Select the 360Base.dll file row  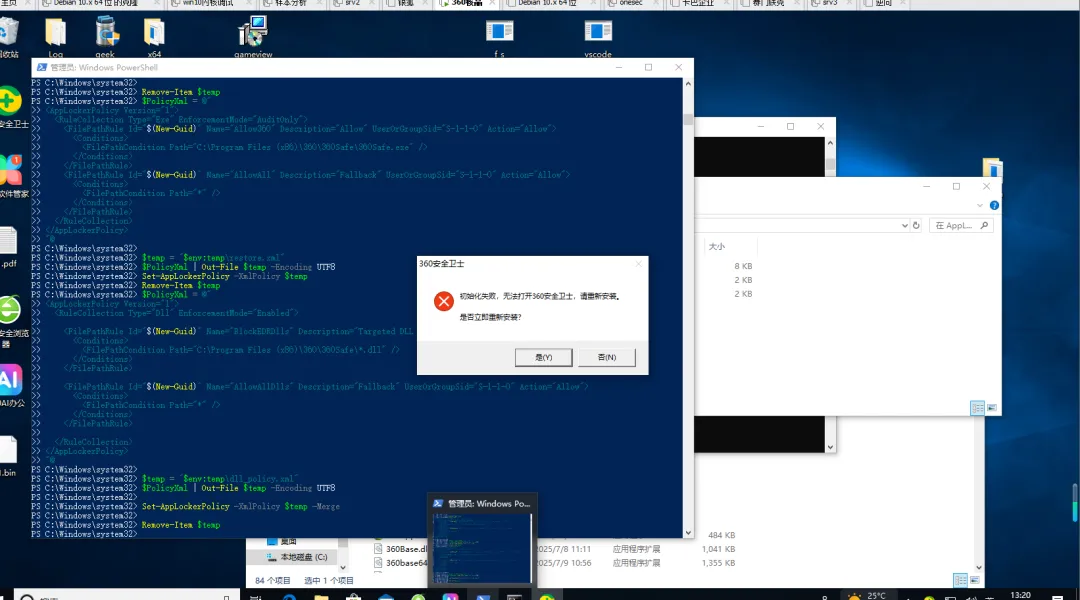tap(401, 549)
